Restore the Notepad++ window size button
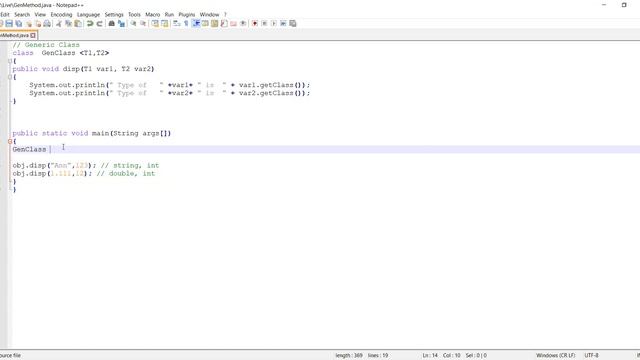Screen dimensions: 640x360 tap(624, 5)
